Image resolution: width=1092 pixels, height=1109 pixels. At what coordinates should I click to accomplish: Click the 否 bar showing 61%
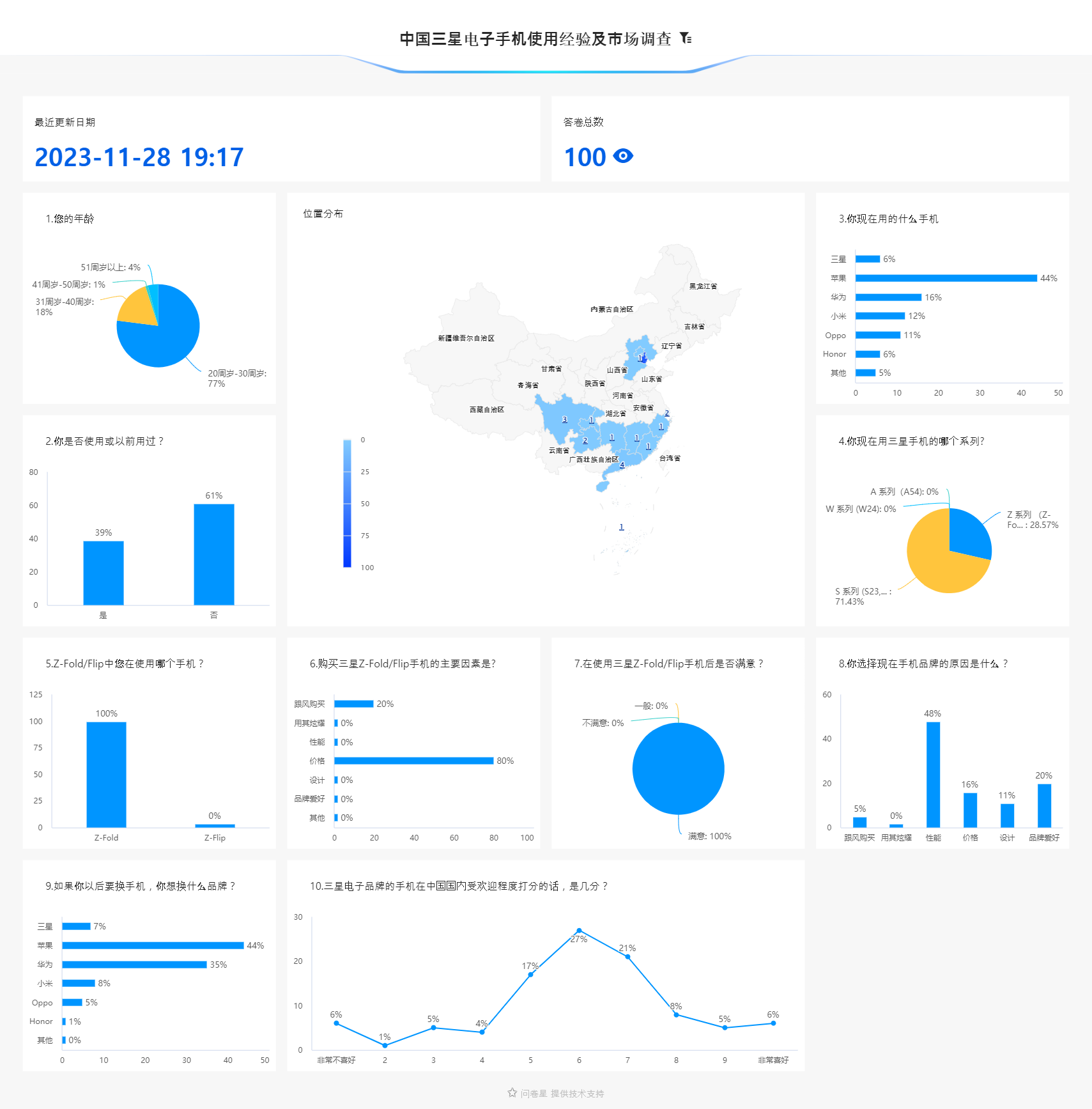[214, 554]
